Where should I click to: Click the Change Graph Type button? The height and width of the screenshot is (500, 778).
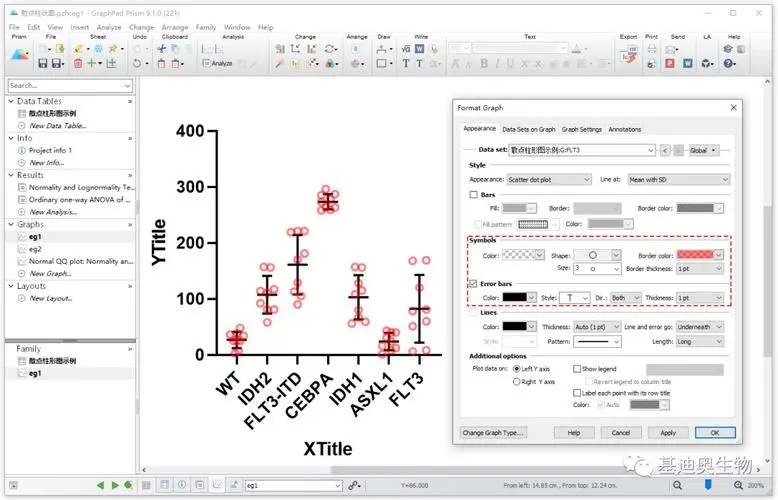point(493,433)
